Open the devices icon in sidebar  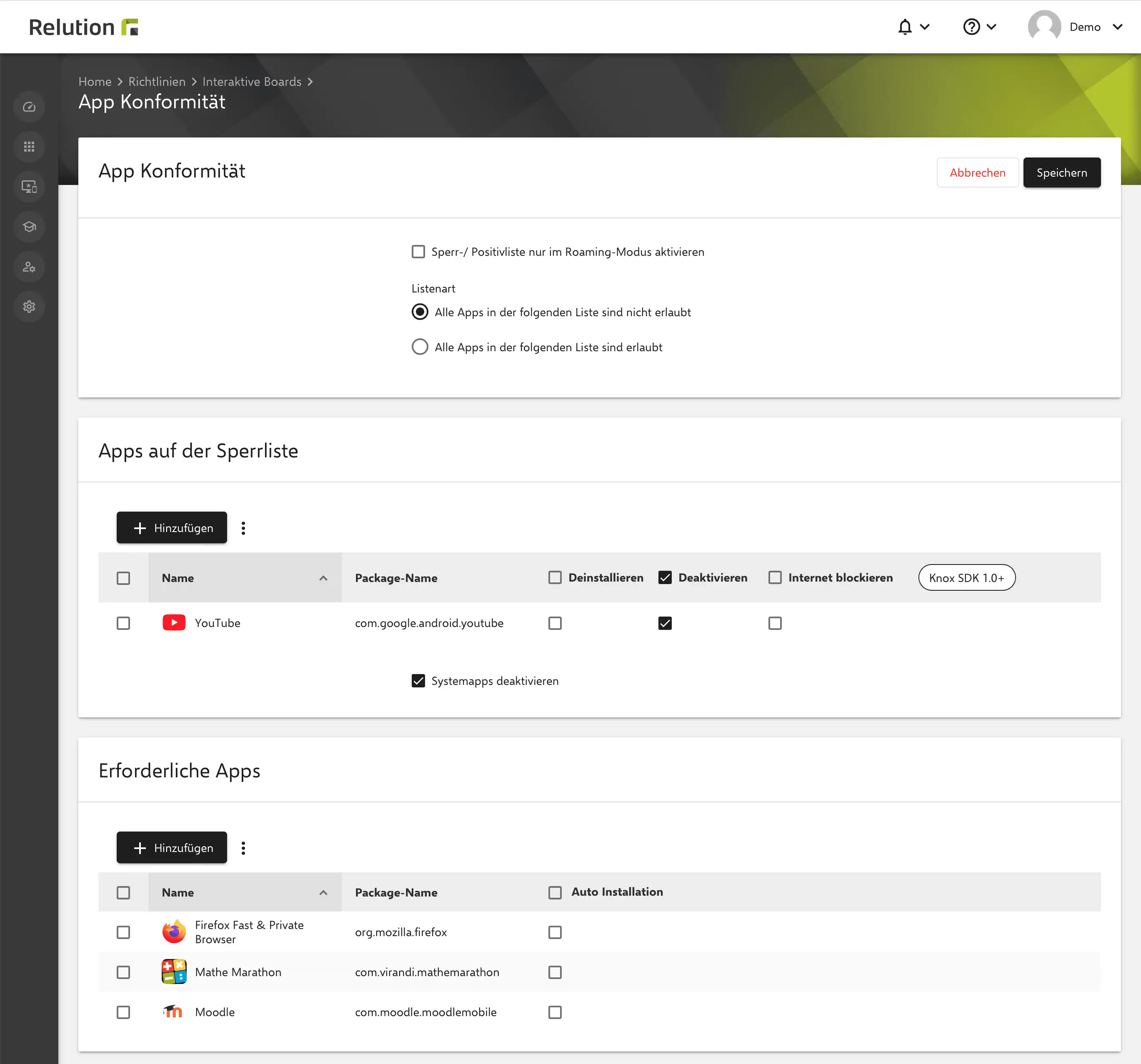[x=29, y=187]
